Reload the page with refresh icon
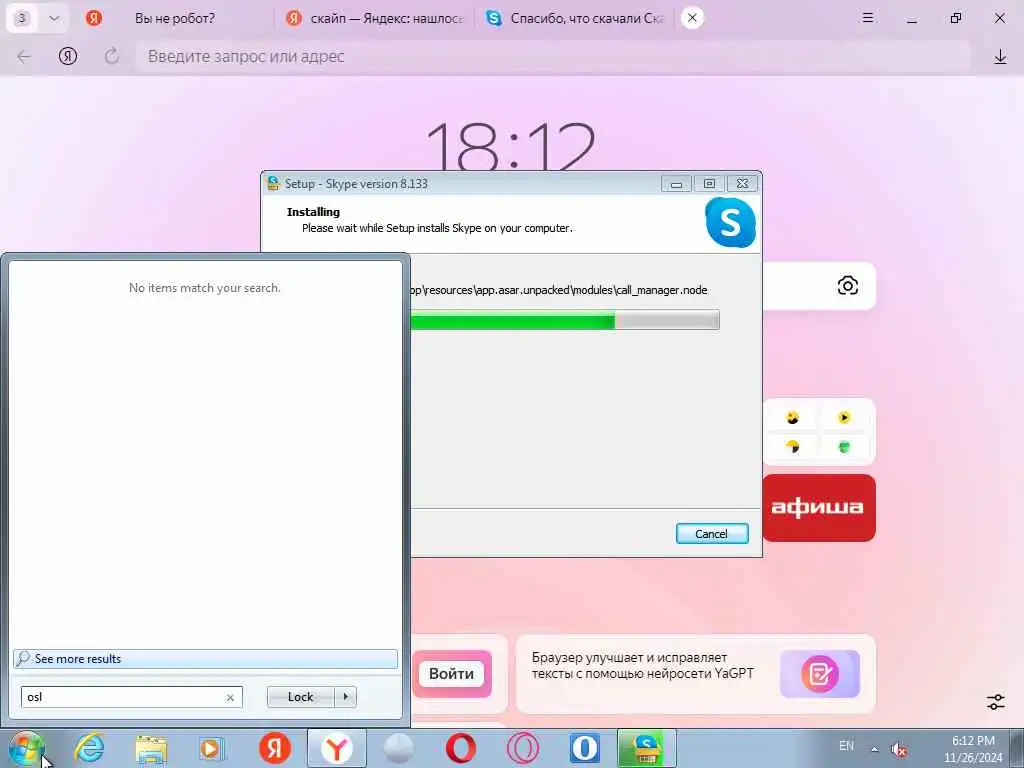Viewport: 1024px width, 768px height. (x=112, y=56)
